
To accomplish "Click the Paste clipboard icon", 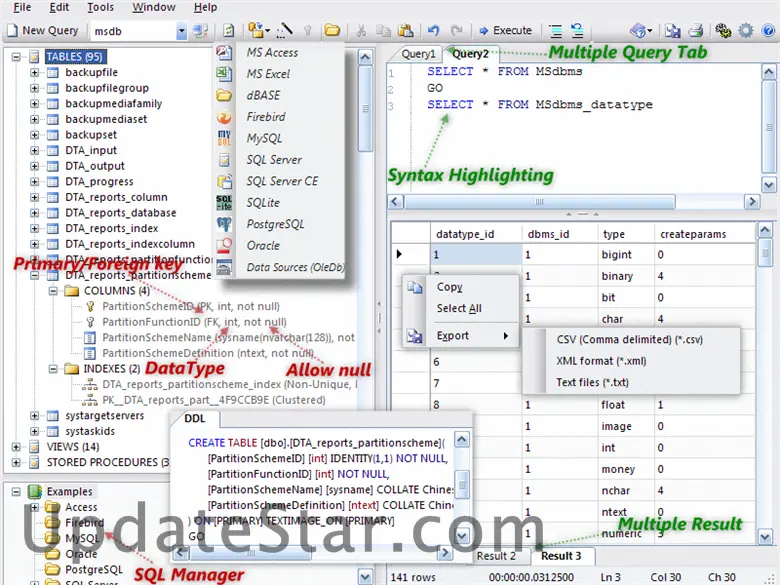I will (x=405, y=31).
